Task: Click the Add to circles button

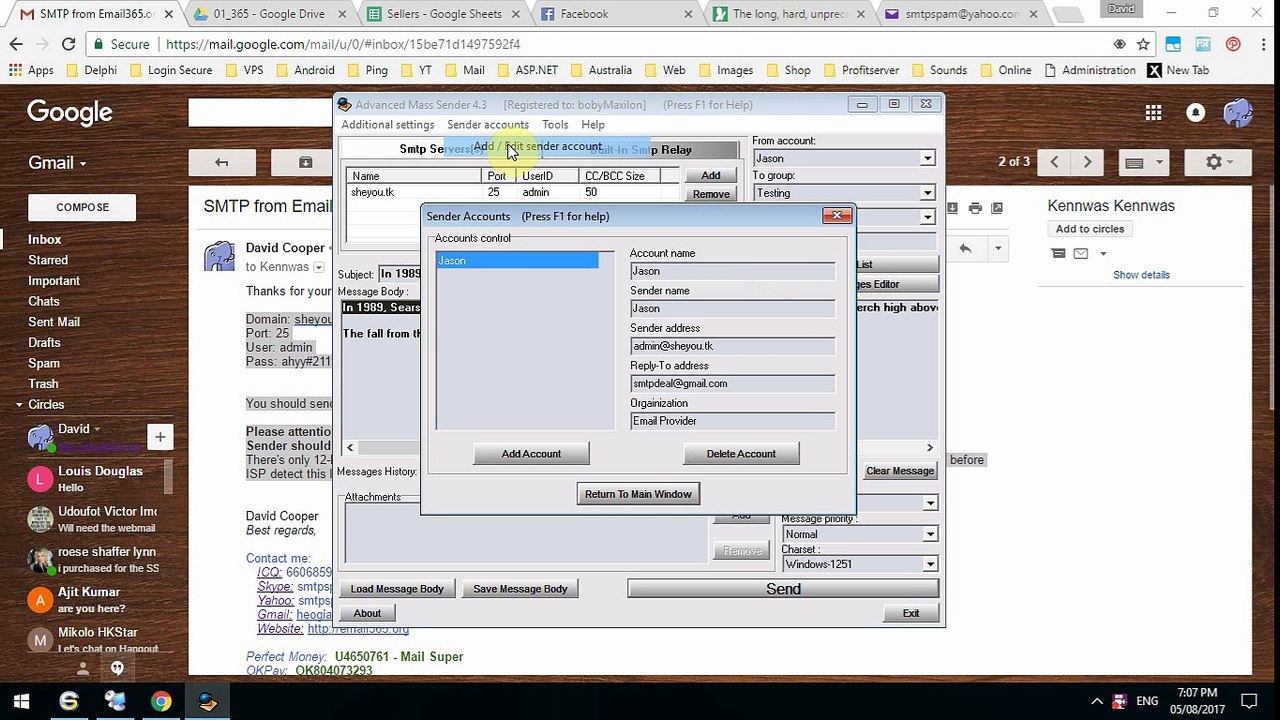Action: (x=1090, y=229)
